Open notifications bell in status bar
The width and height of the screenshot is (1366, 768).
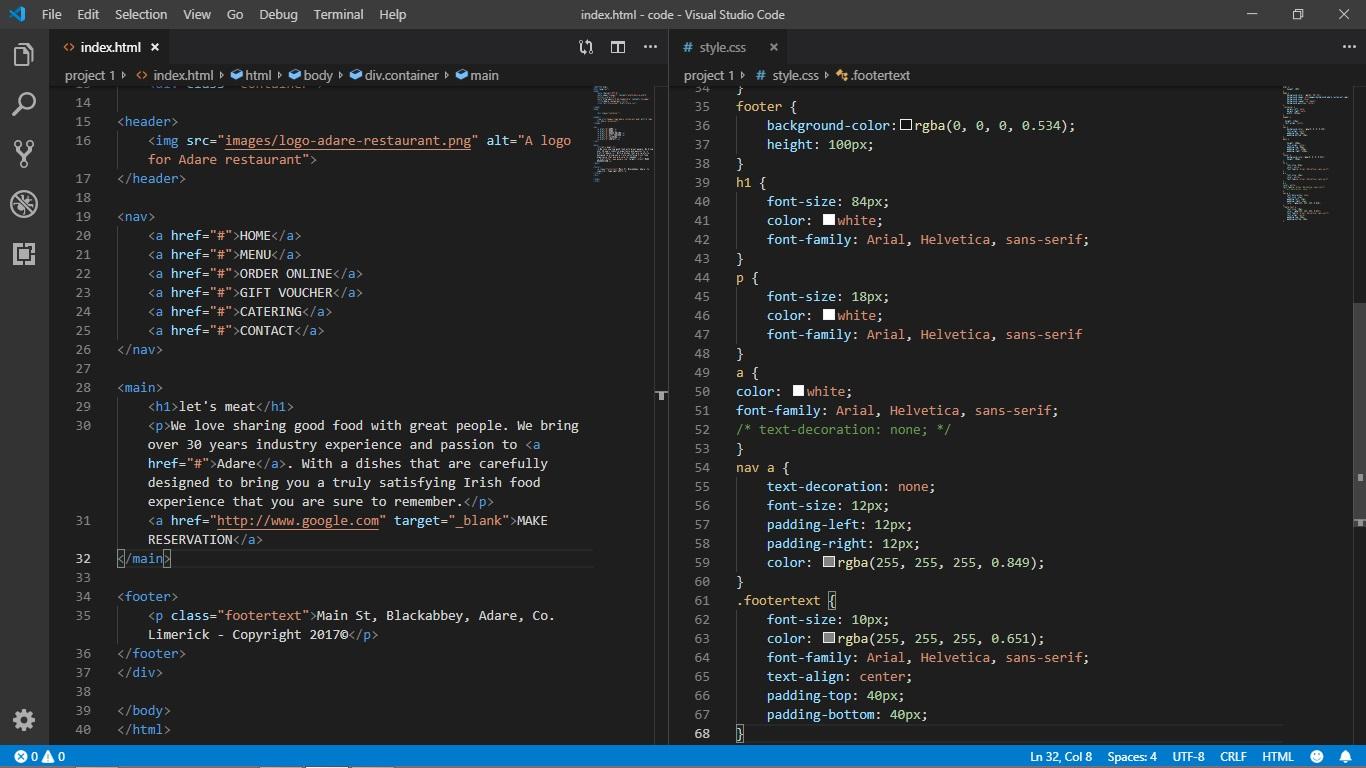[x=1346, y=757]
